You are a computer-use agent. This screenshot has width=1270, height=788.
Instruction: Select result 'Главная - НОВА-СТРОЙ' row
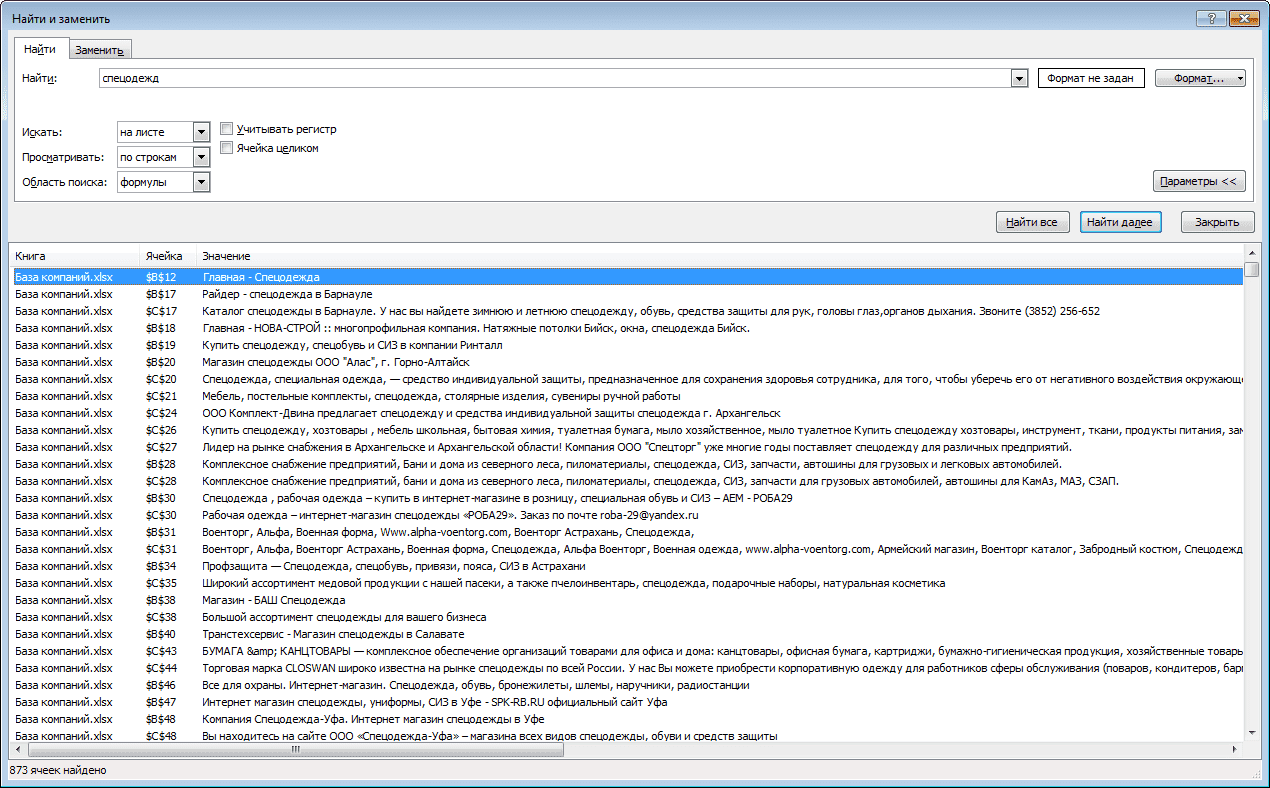tap(627, 328)
